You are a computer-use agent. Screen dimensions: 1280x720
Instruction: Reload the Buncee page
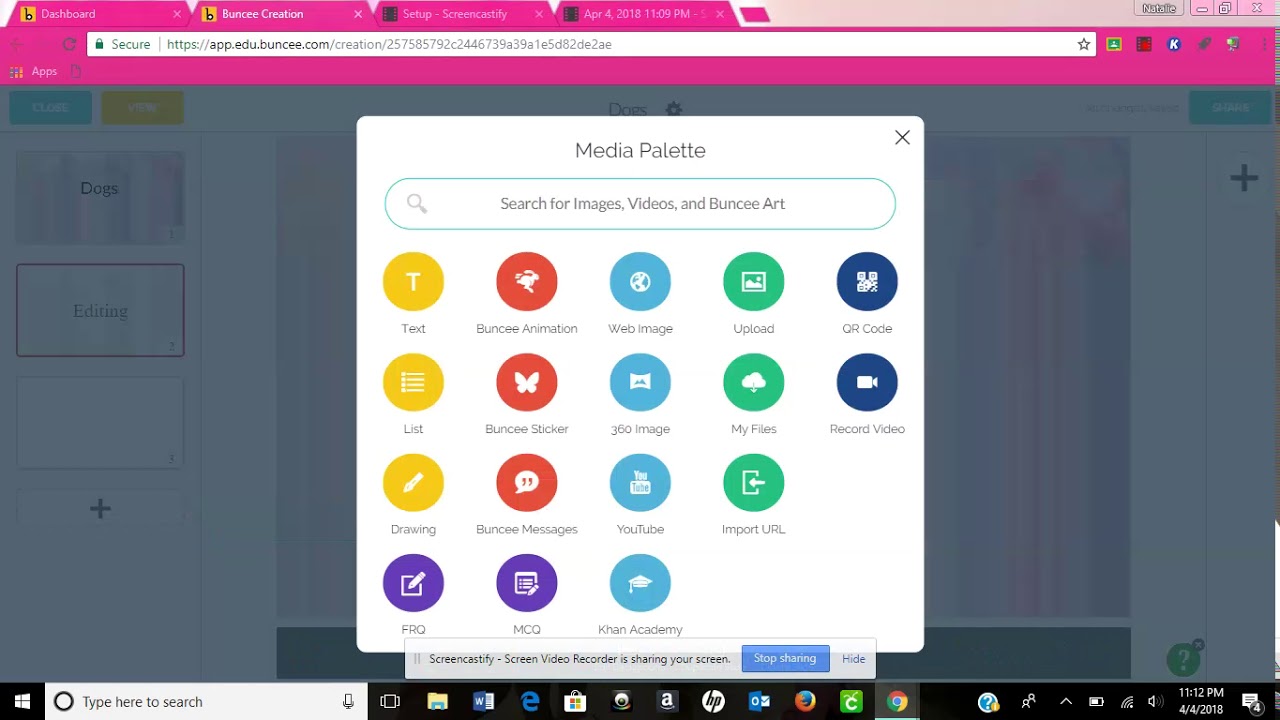[69, 44]
